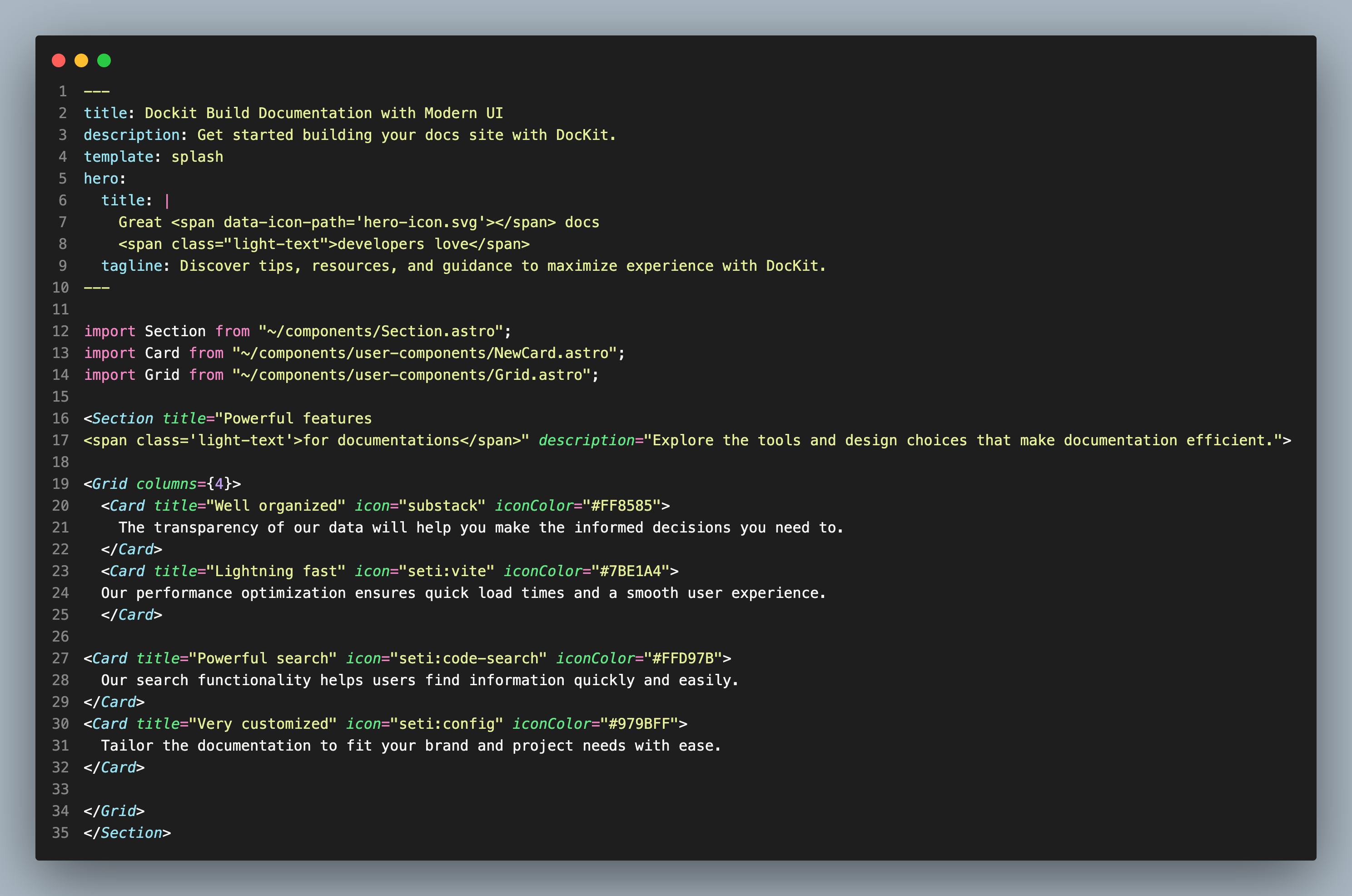1352x896 pixels.
Task: Click the hex color value #FFD97B
Action: click(682, 658)
